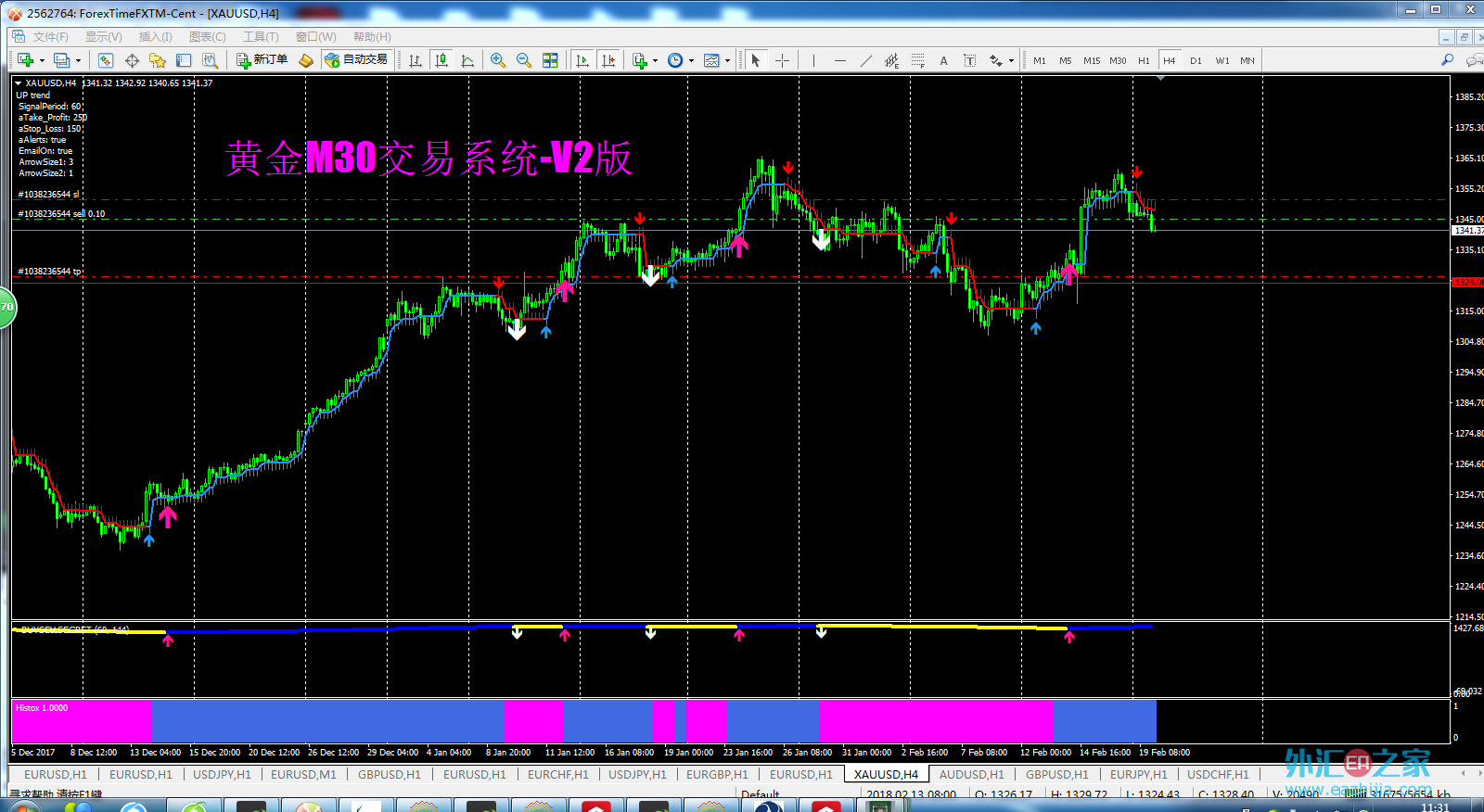Expand the chart periodicity clock dropdown
Screen dimensions: 1484x812
pos(691,61)
